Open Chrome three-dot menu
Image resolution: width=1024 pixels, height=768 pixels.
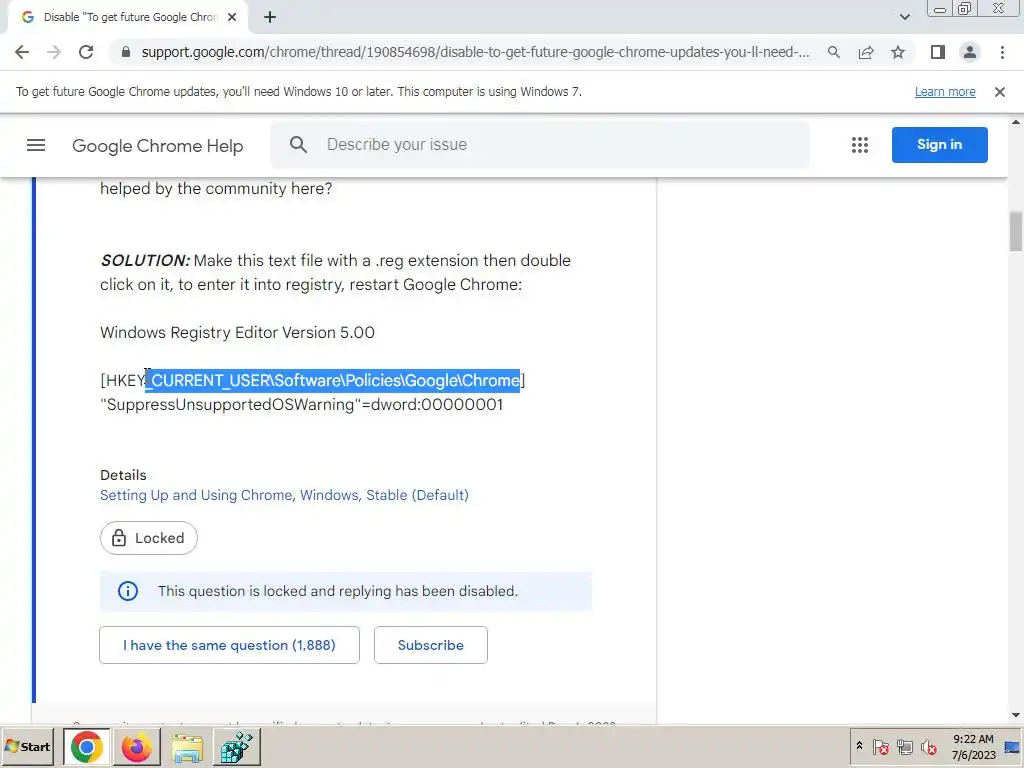1002,52
